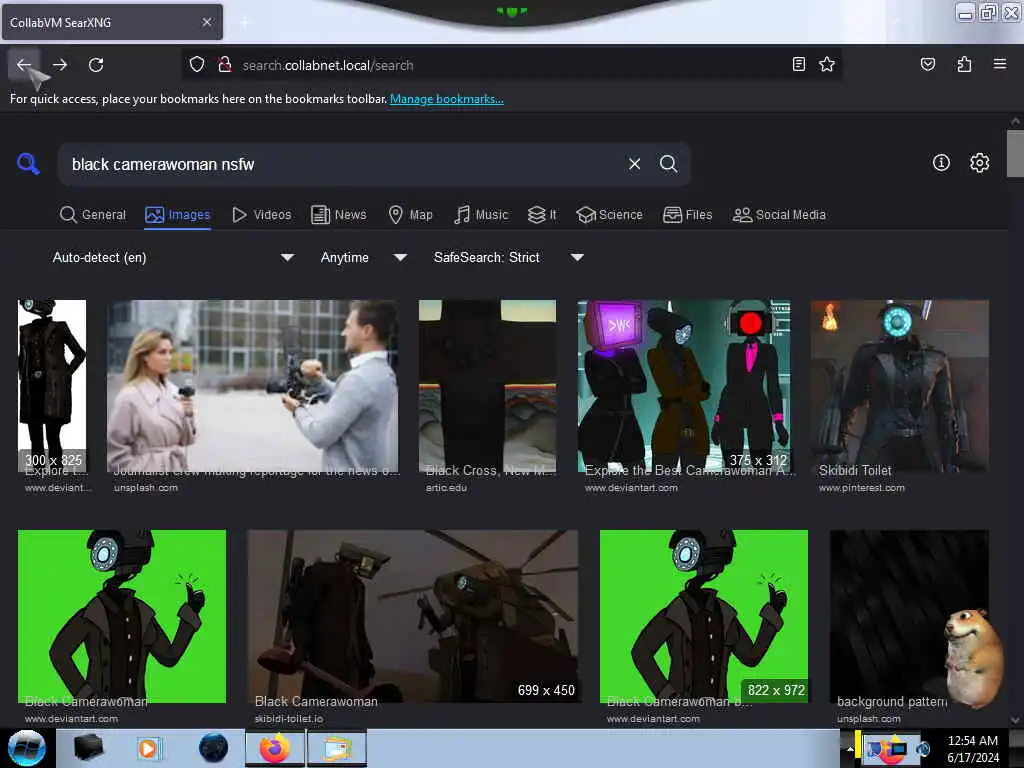1024x768 pixels.
Task: Launch media player from the taskbar
Action: tap(148, 748)
